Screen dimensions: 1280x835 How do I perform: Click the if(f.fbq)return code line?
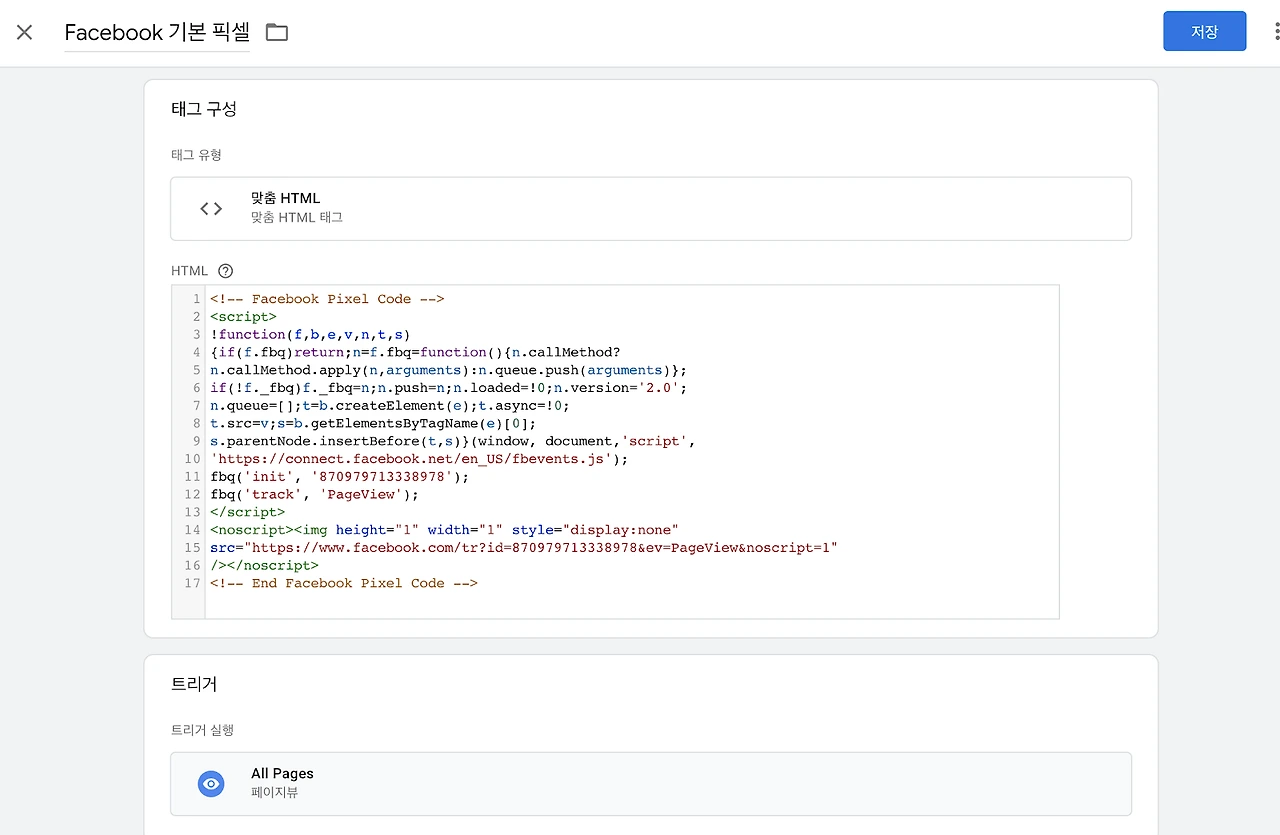415,352
